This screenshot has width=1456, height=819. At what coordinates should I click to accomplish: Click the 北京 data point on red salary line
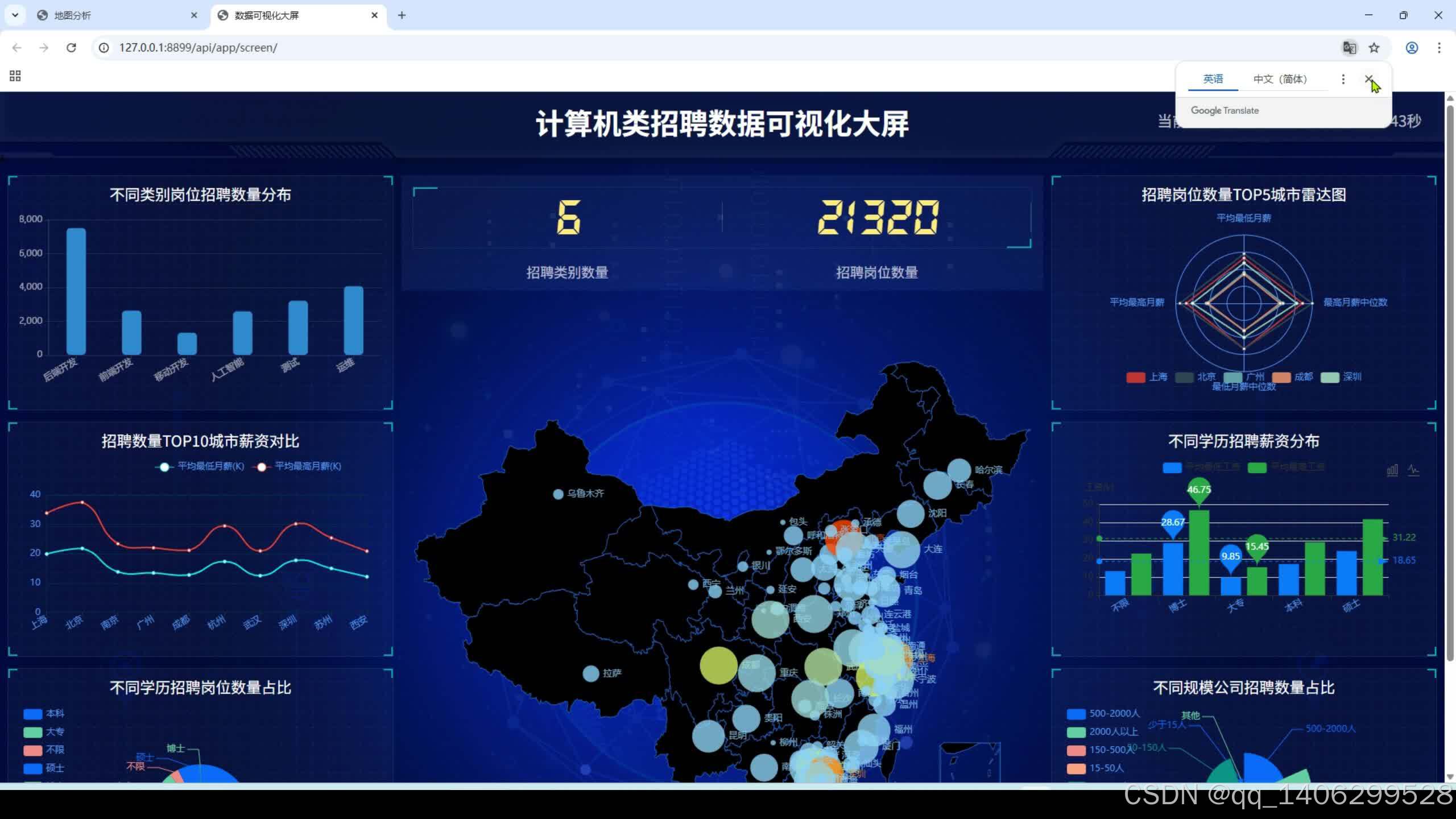point(82,502)
